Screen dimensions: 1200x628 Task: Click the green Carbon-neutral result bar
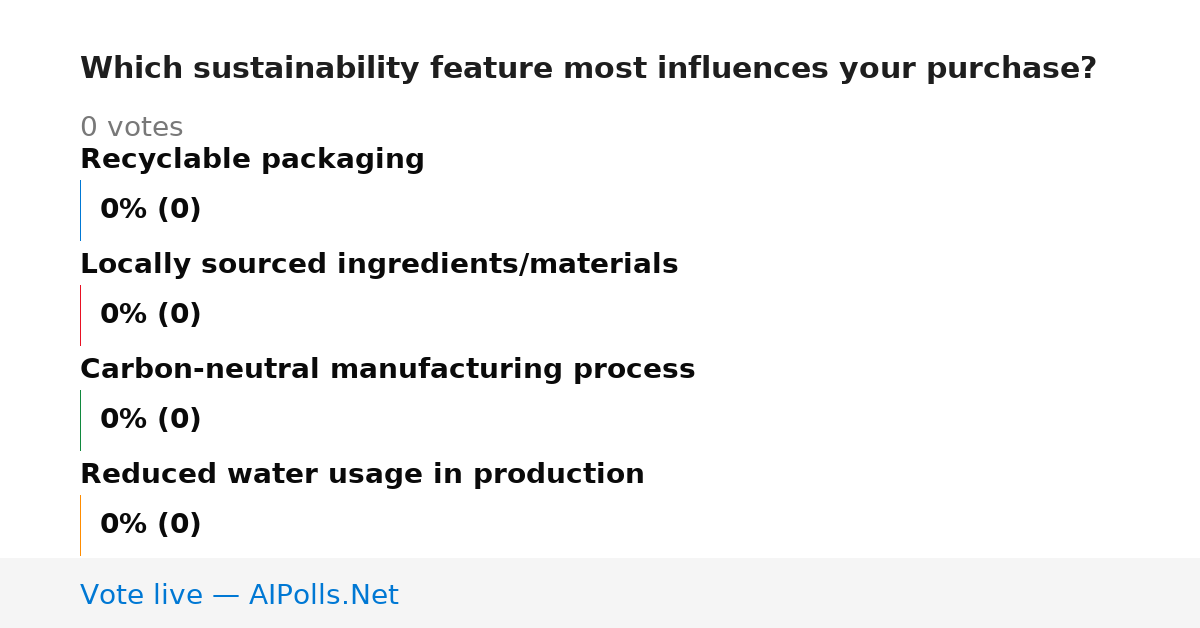coord(80,420)
